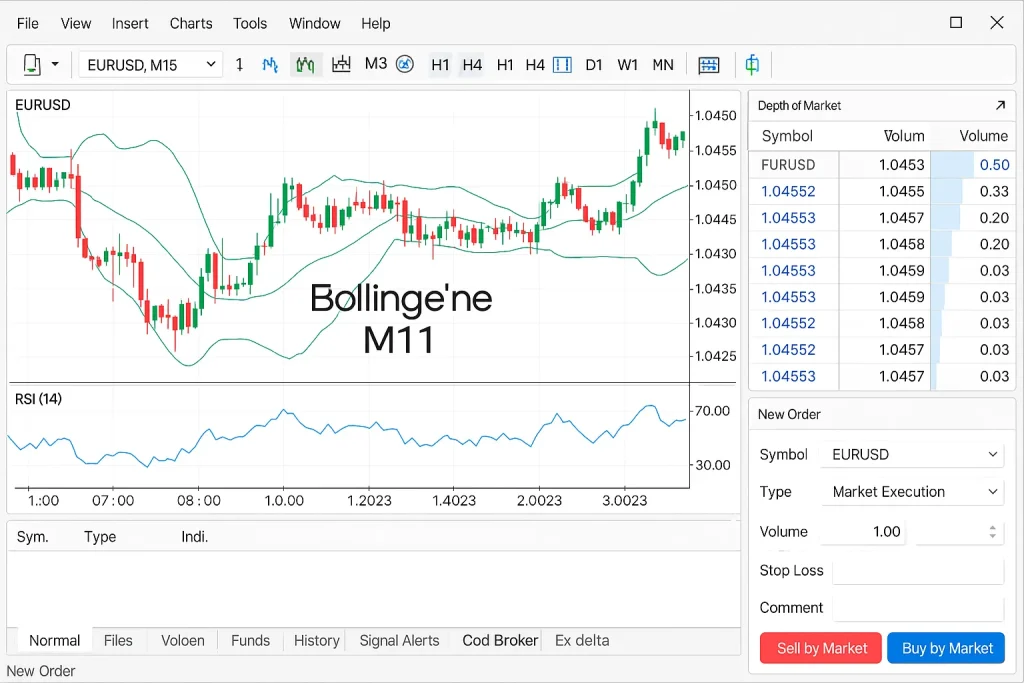Image resolution: width=1024 pixels, height=683 pixels.
Task: Click the green candle shift icon
Action: click(752, 64)
